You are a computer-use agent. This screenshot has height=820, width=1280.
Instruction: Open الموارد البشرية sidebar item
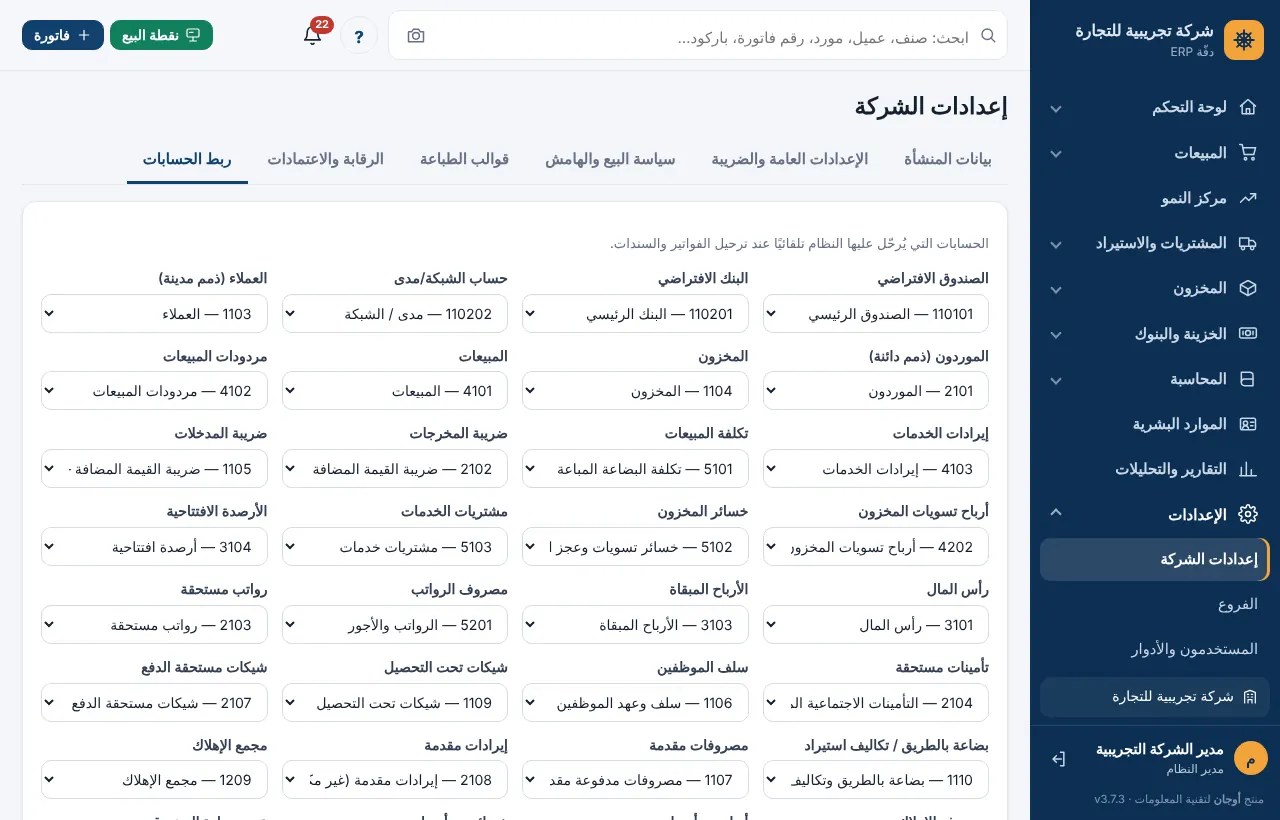[1155, 424]
